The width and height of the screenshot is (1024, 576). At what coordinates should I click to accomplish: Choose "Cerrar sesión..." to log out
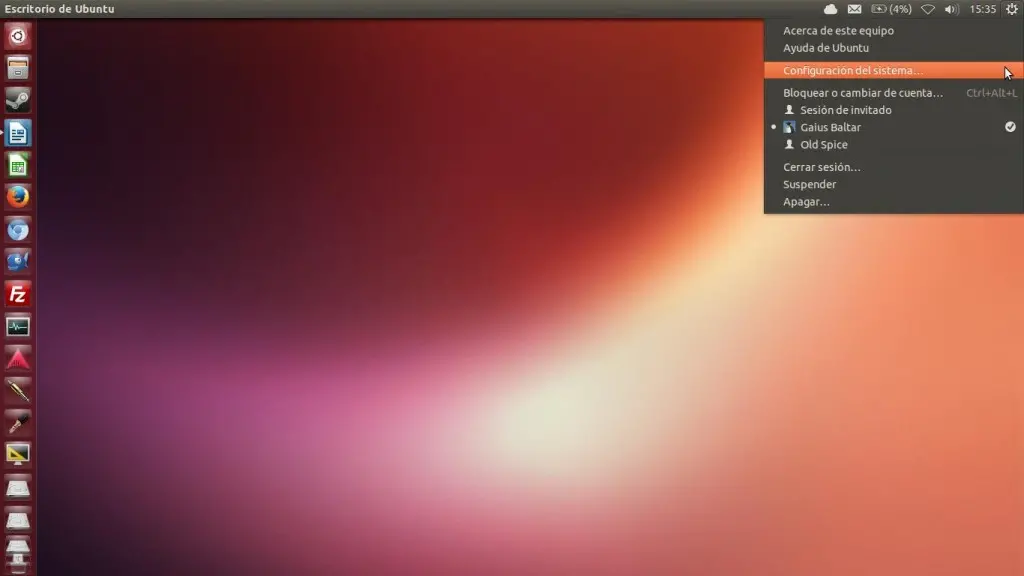click(x=893, y=167)
